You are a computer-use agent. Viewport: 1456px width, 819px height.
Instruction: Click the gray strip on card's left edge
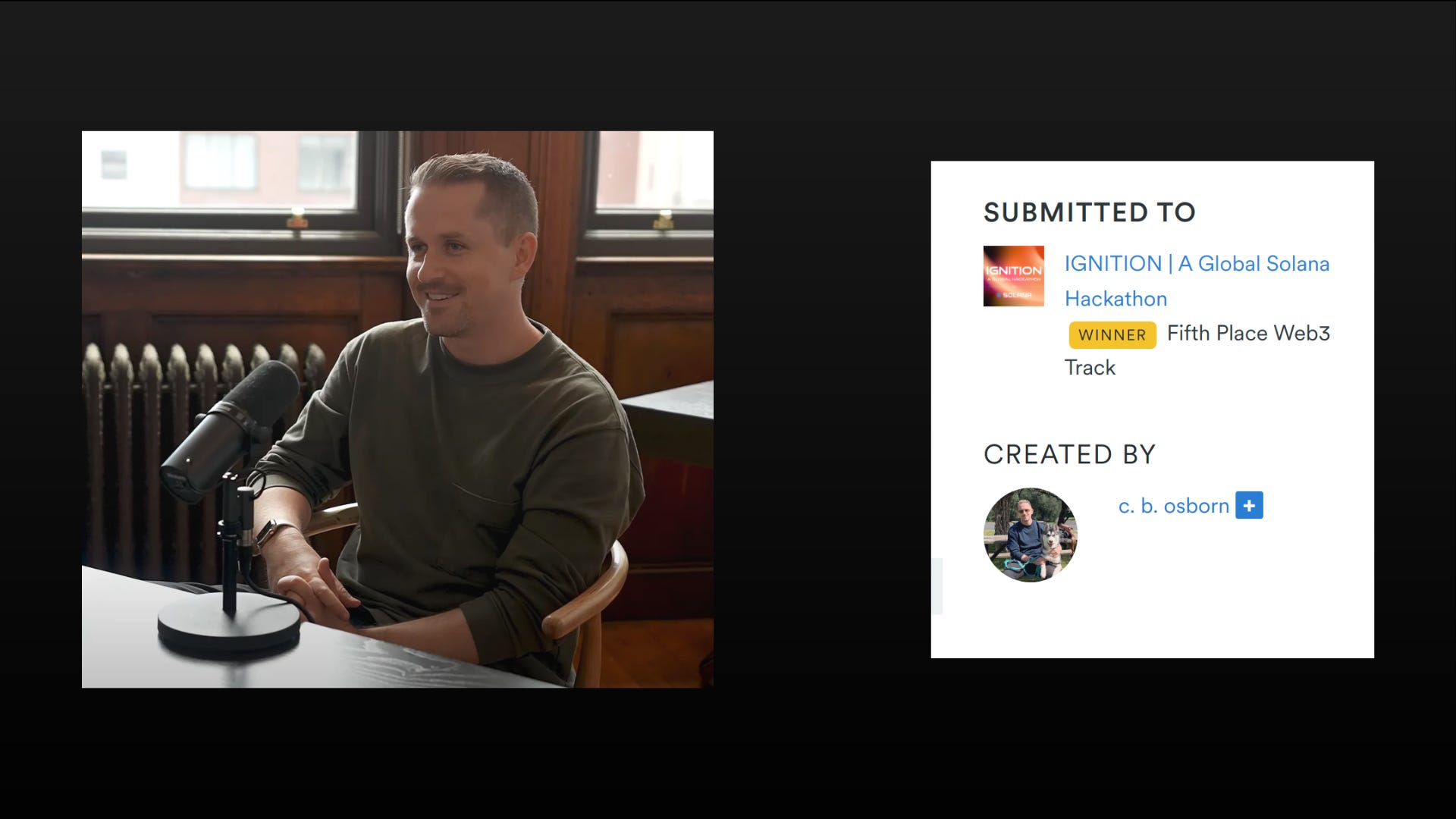[937, 585]
